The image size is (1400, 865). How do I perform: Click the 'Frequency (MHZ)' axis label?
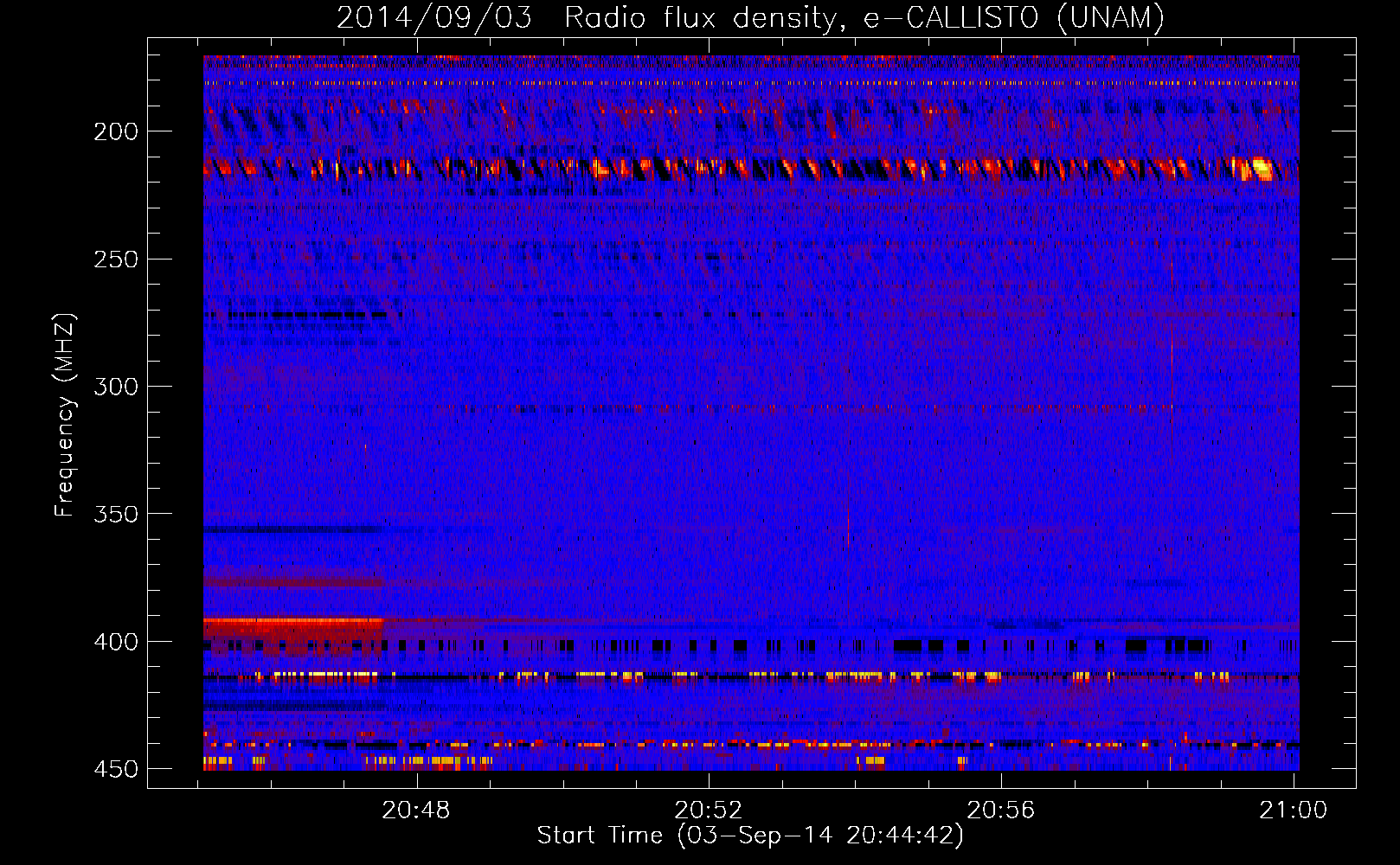(x=65, y=415)
